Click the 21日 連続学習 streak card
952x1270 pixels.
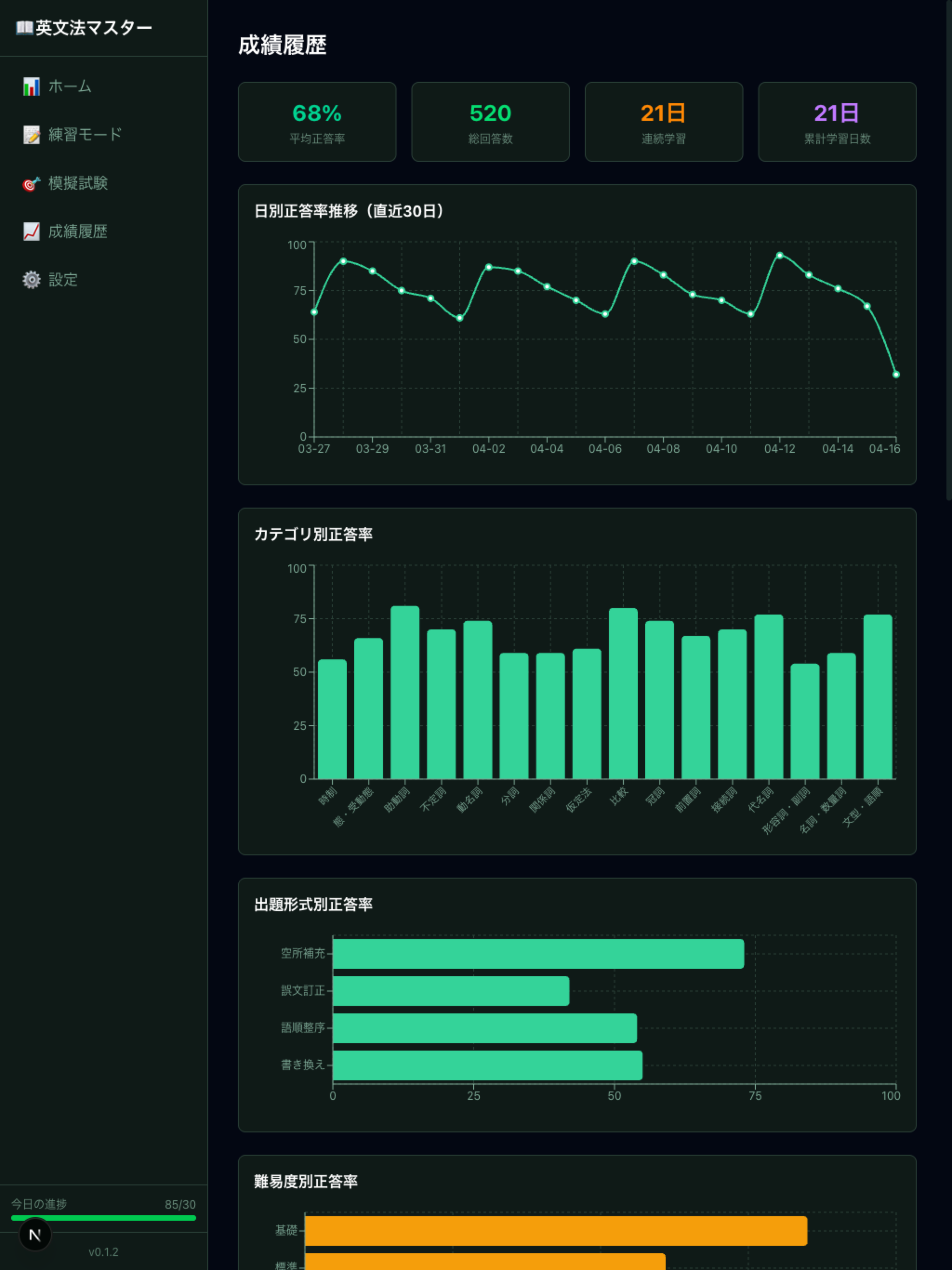pos(663,122)
